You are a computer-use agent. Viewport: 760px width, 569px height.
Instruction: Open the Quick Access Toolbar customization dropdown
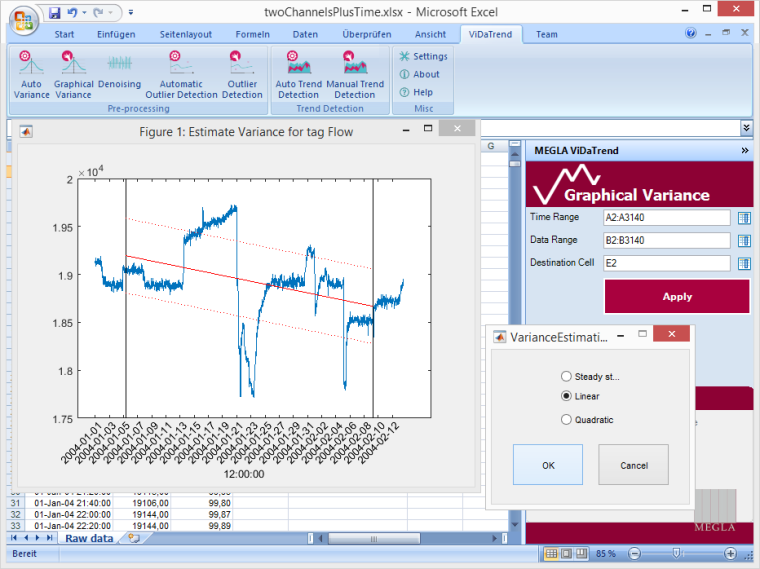point(130,13)
